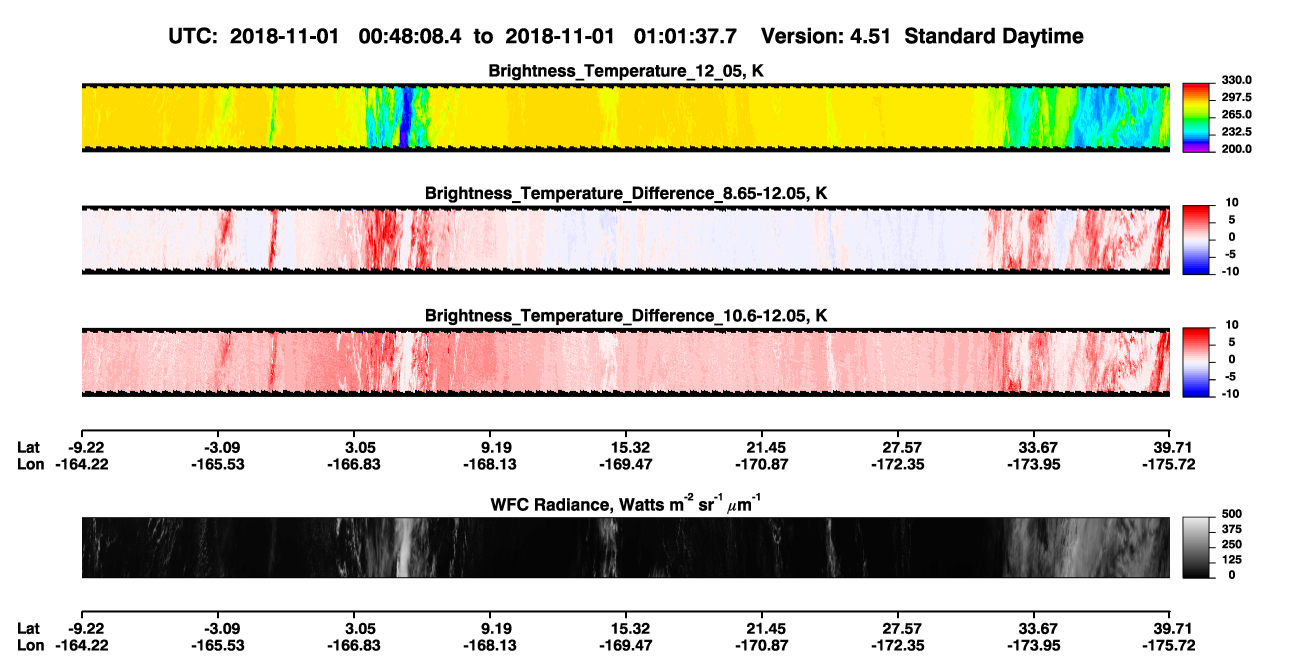Click the 125 tick on the WFC colorbar
The image size is (1300, 667).
point(1231,559)
